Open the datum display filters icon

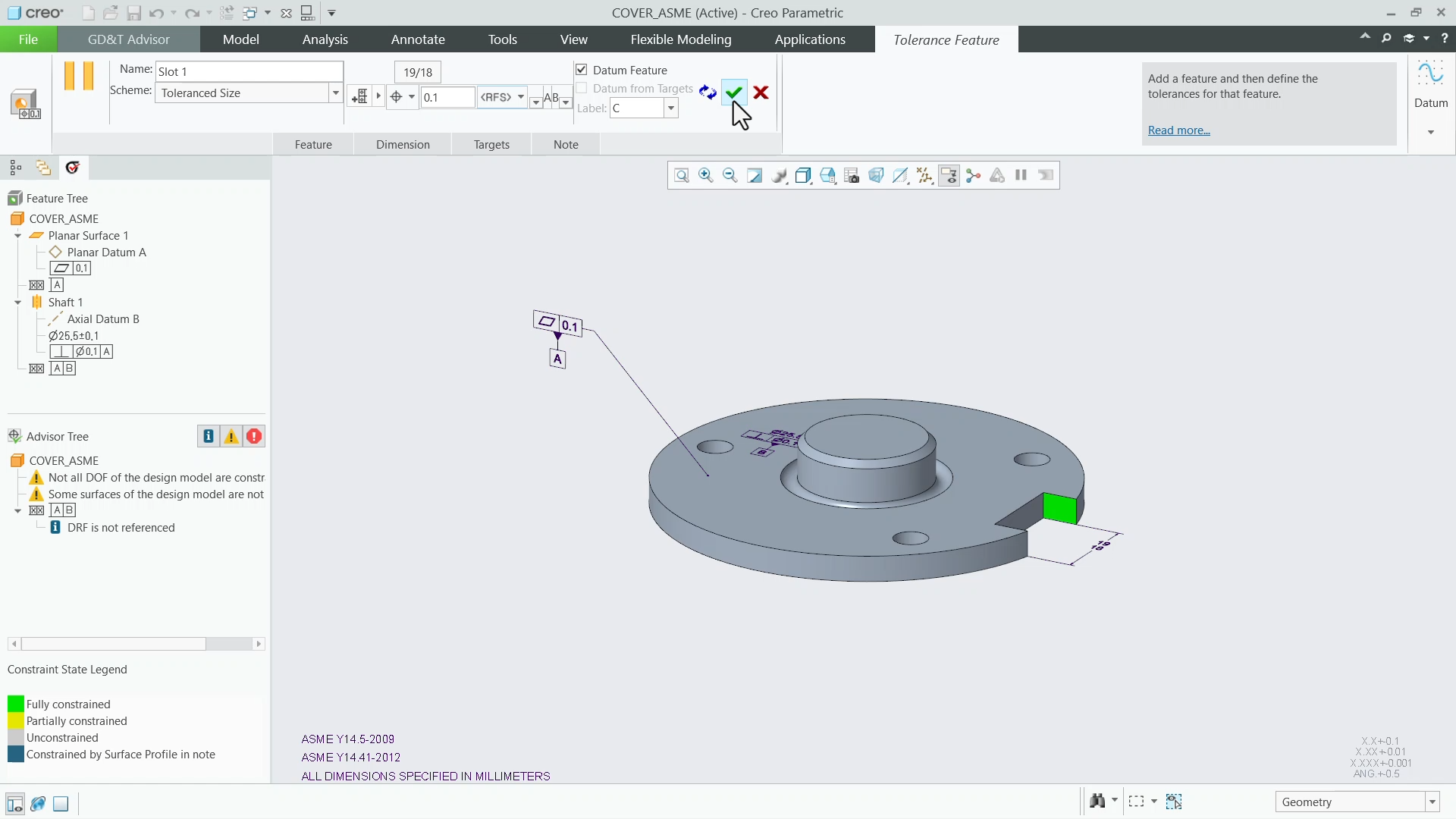click(924, 176)
